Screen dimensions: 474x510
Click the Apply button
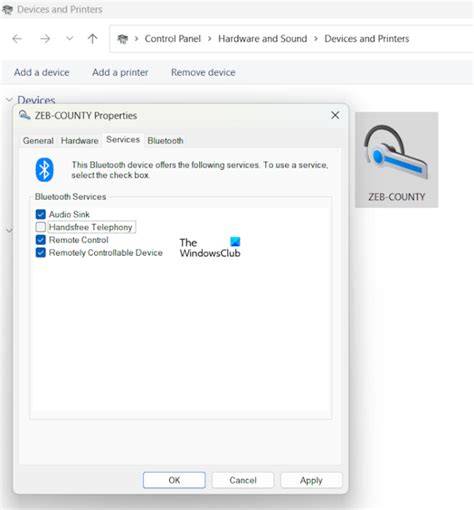coord(311,480)
